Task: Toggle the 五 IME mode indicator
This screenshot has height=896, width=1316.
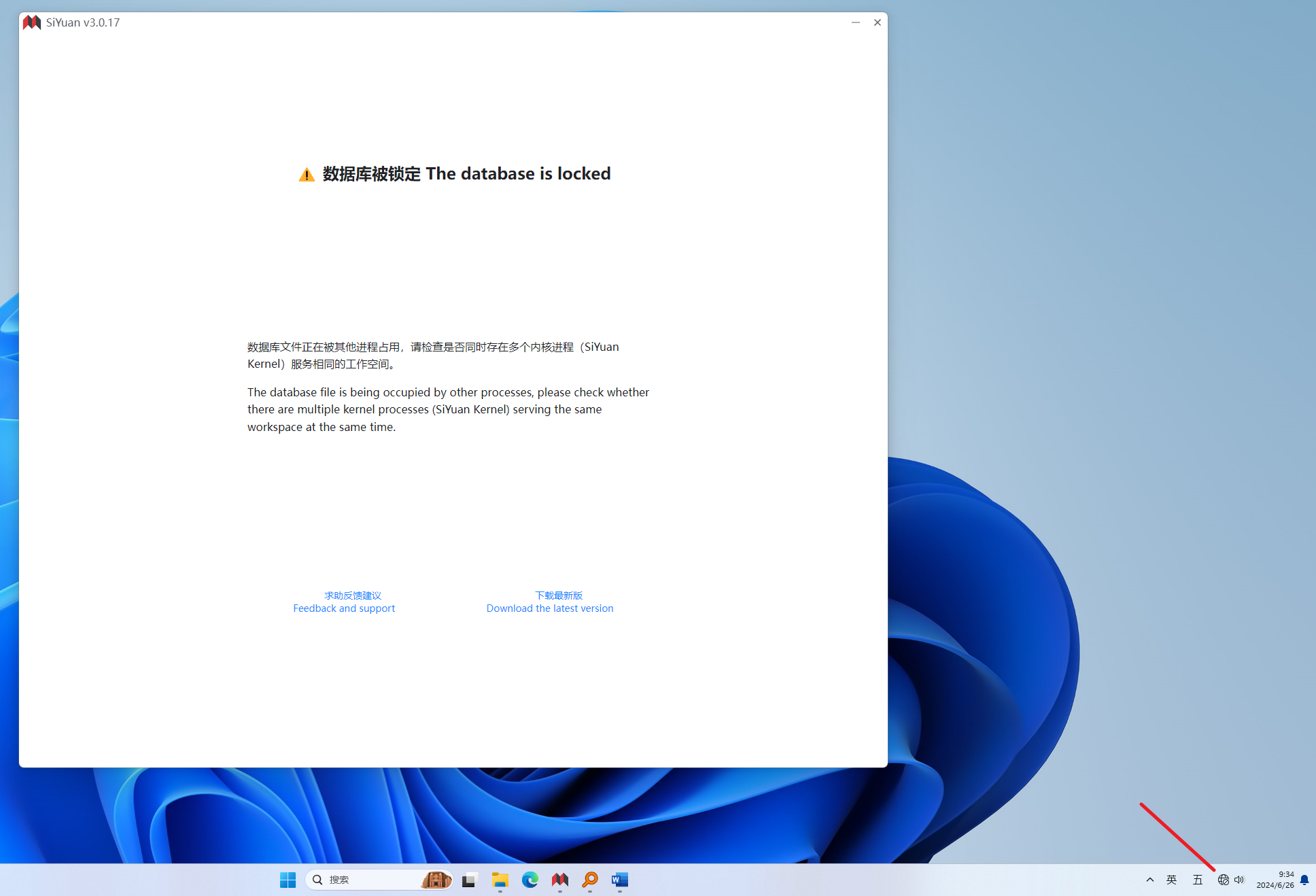Action: pyautogui.click(x=1197, y=880)
